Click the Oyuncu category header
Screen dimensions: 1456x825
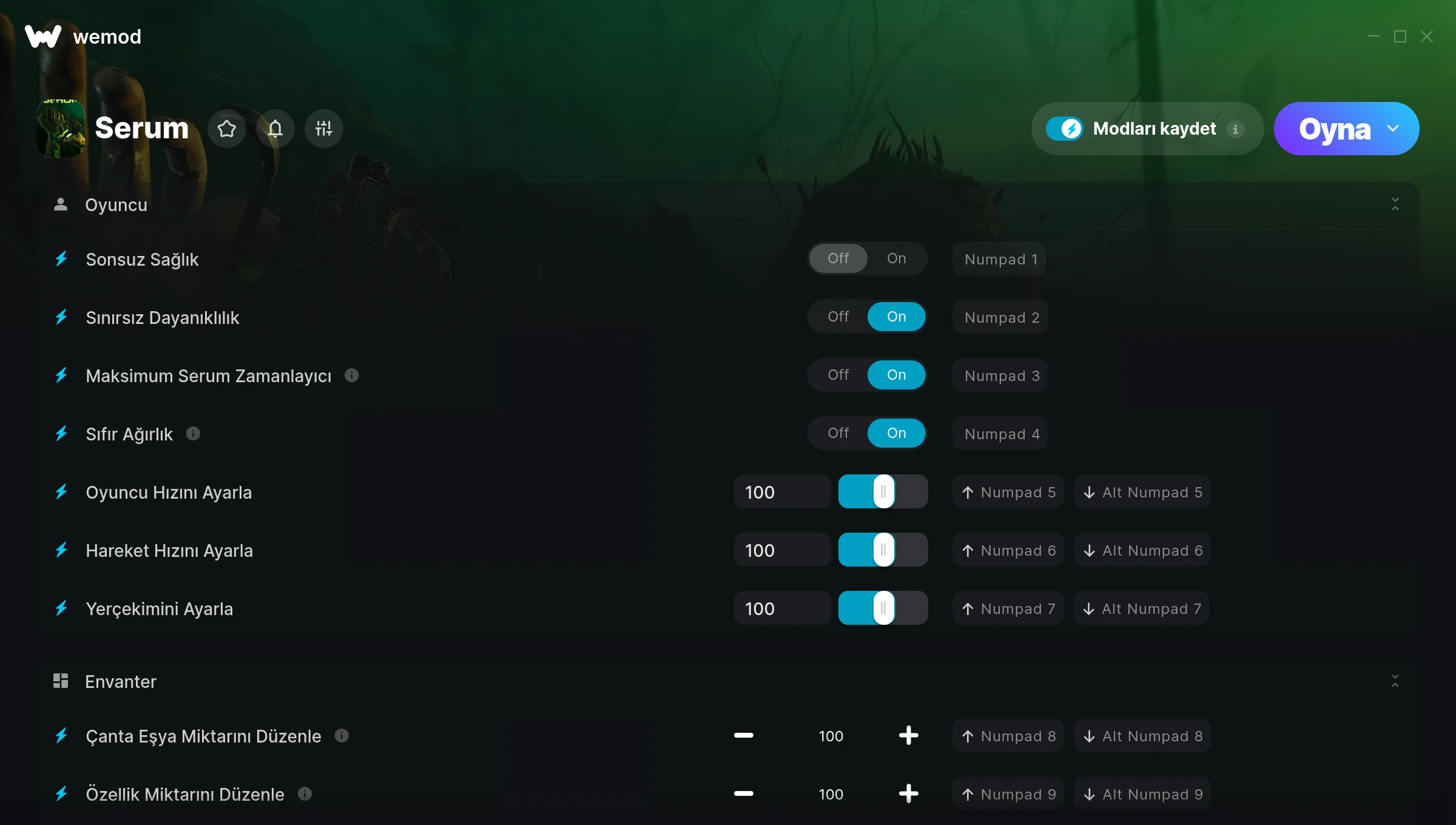pos(116,205)
